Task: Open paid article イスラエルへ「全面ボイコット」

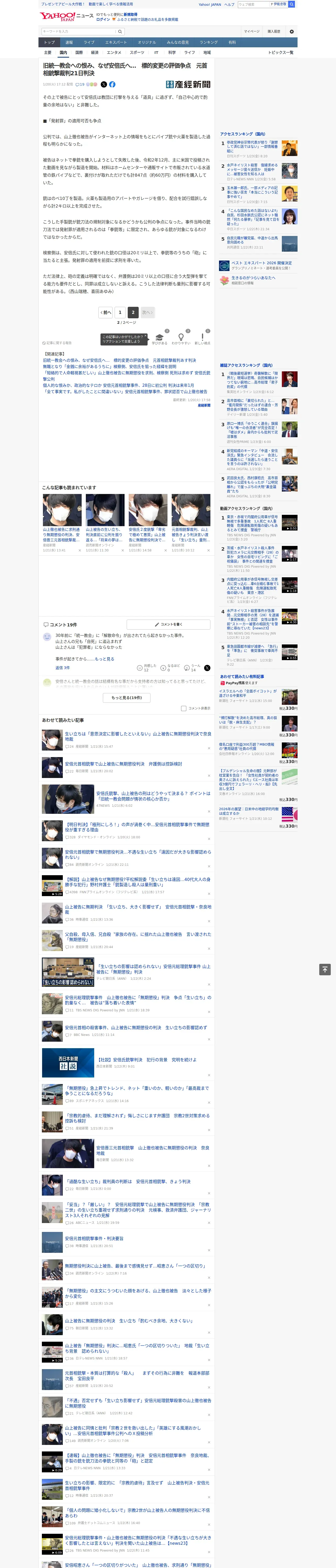Action: 248,693
